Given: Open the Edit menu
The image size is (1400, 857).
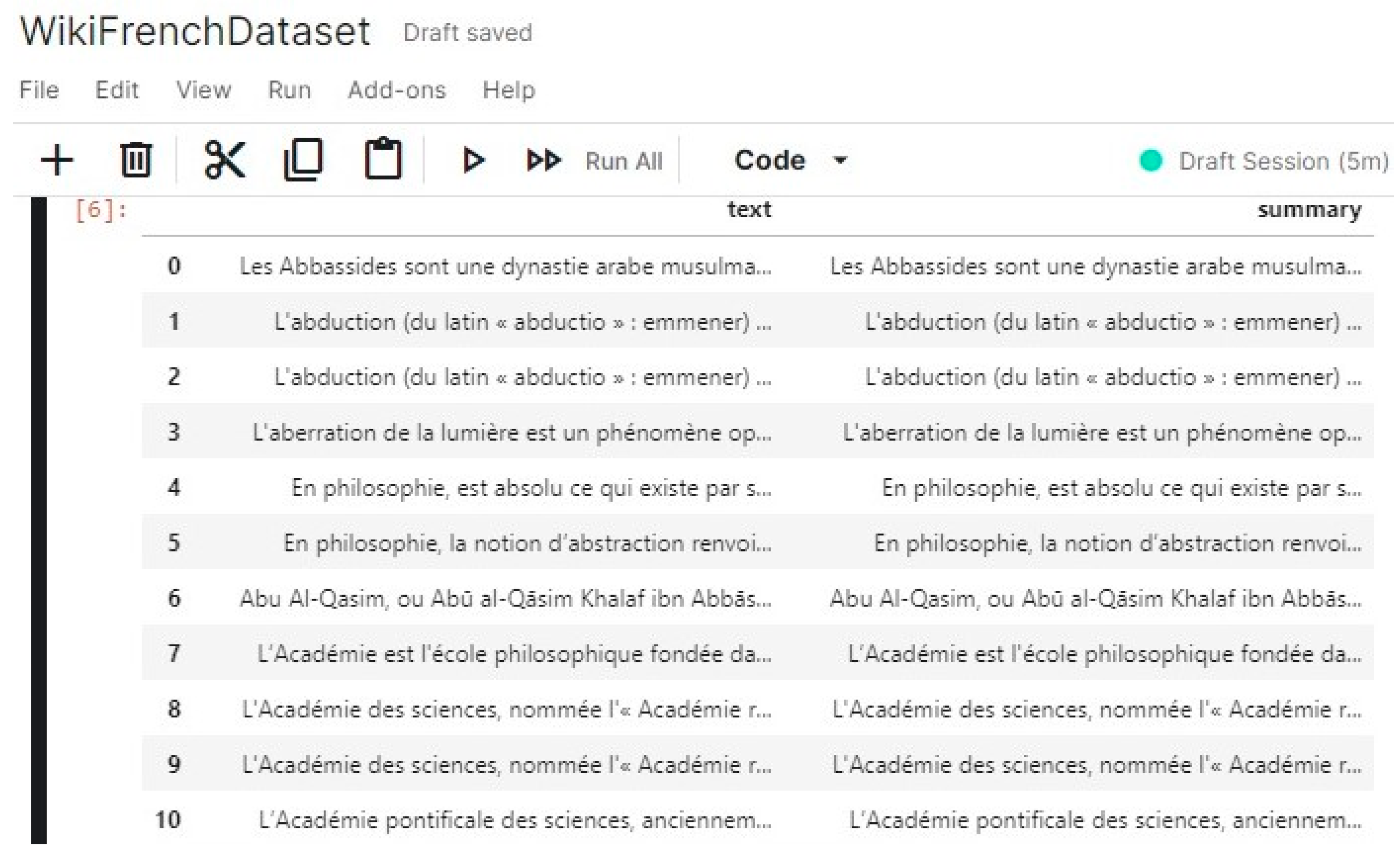Looking at the screenshot, I should 116,90.
